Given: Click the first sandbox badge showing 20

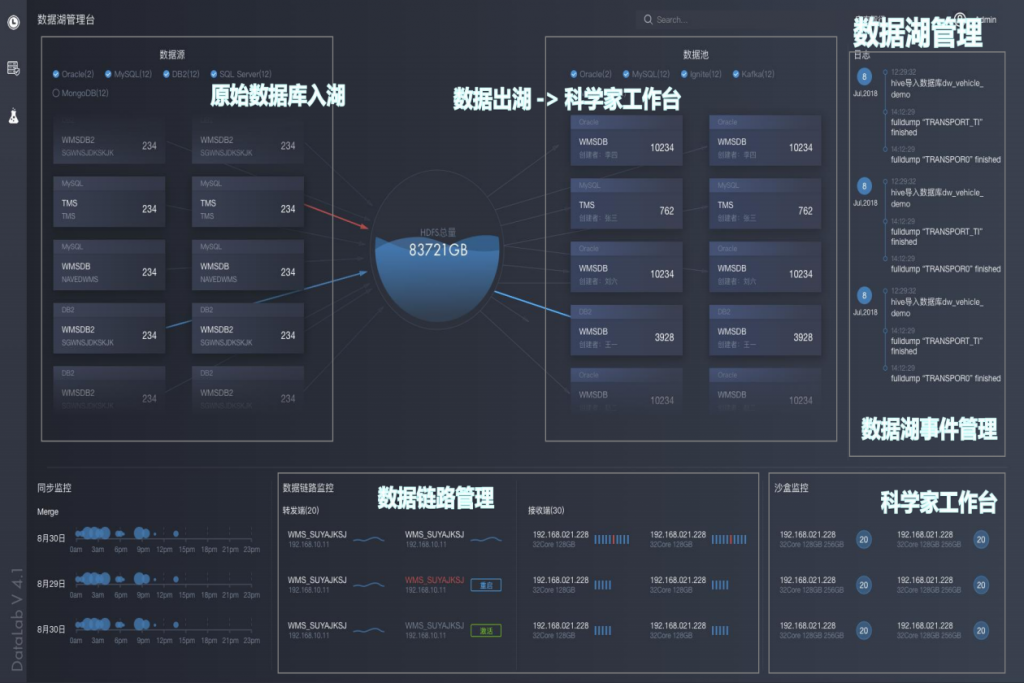Looking at the screenshot, I should click(864, 539).
